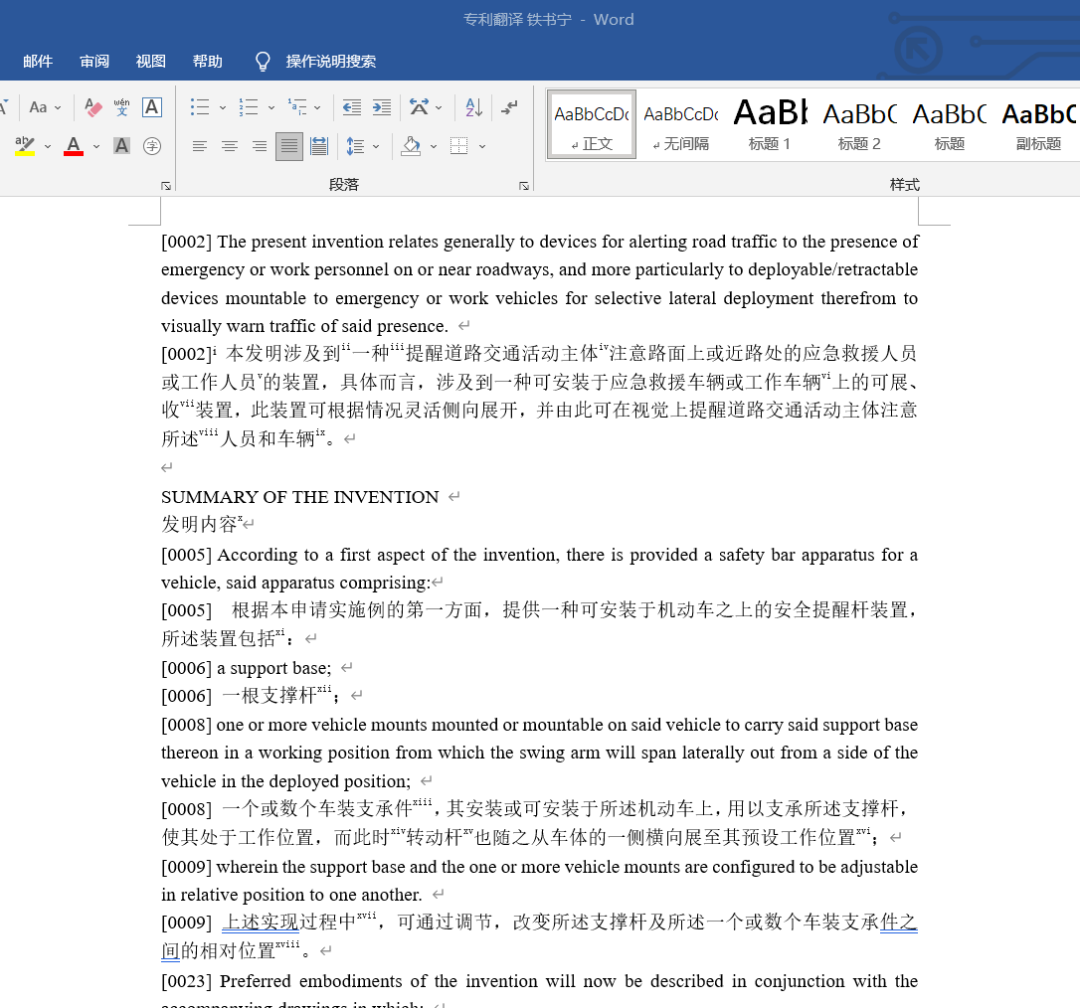
Task: Switch to the 视图 (View) tab
Action: (151, 61)
